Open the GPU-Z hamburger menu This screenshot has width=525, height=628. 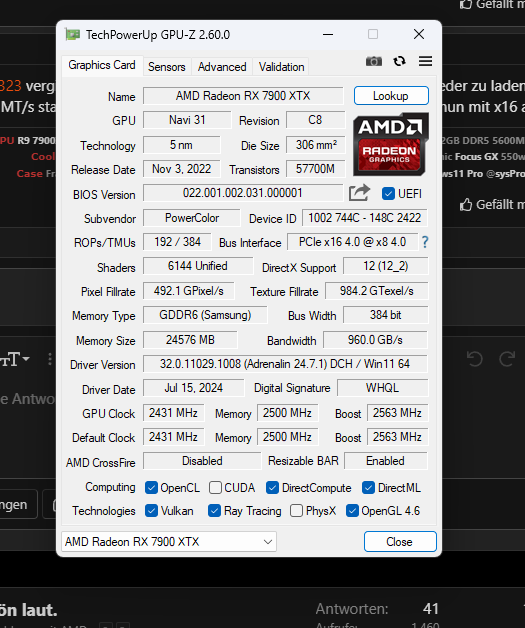pos(425,61)
